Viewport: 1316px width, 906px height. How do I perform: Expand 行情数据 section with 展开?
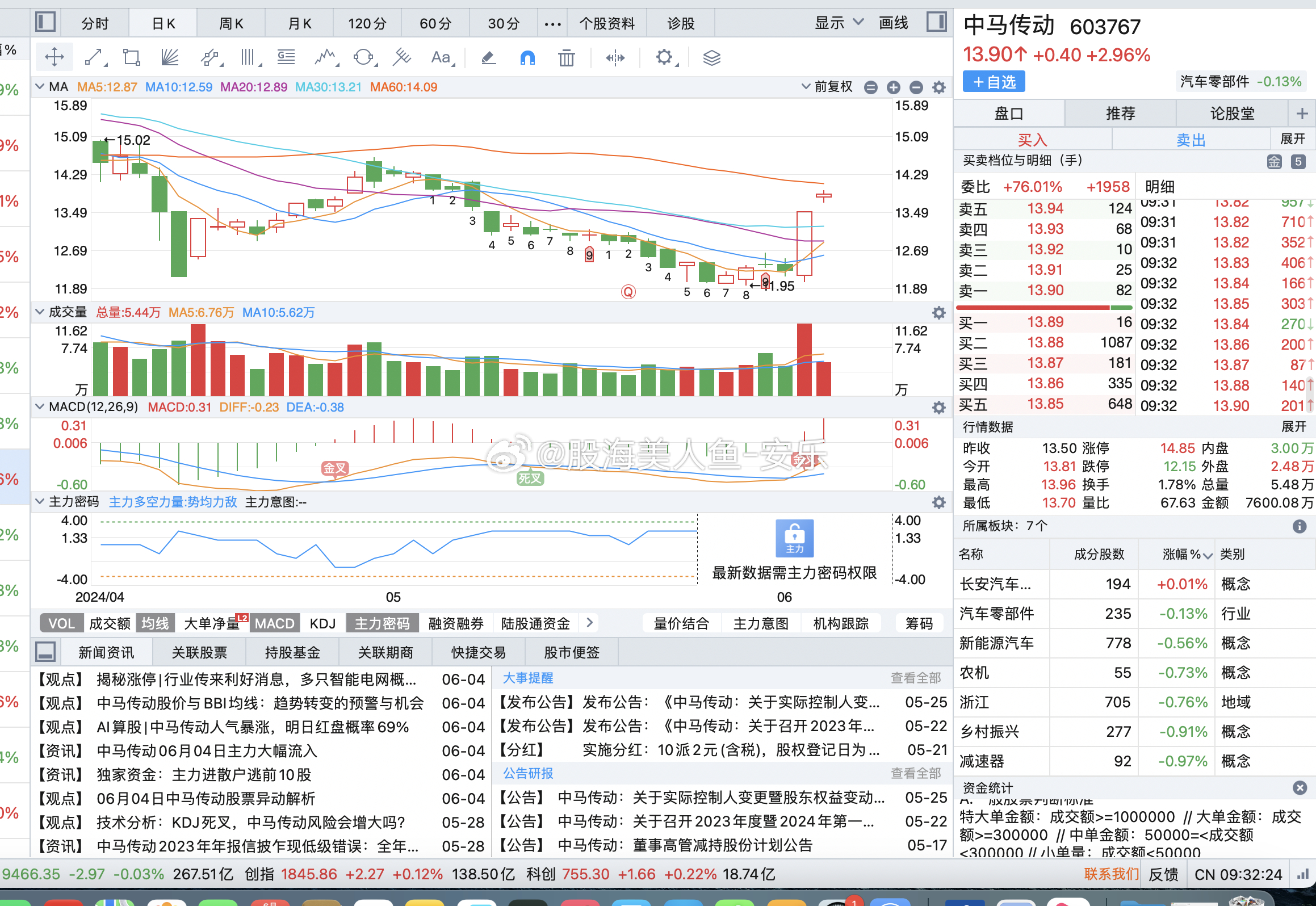pos(1294,427)
